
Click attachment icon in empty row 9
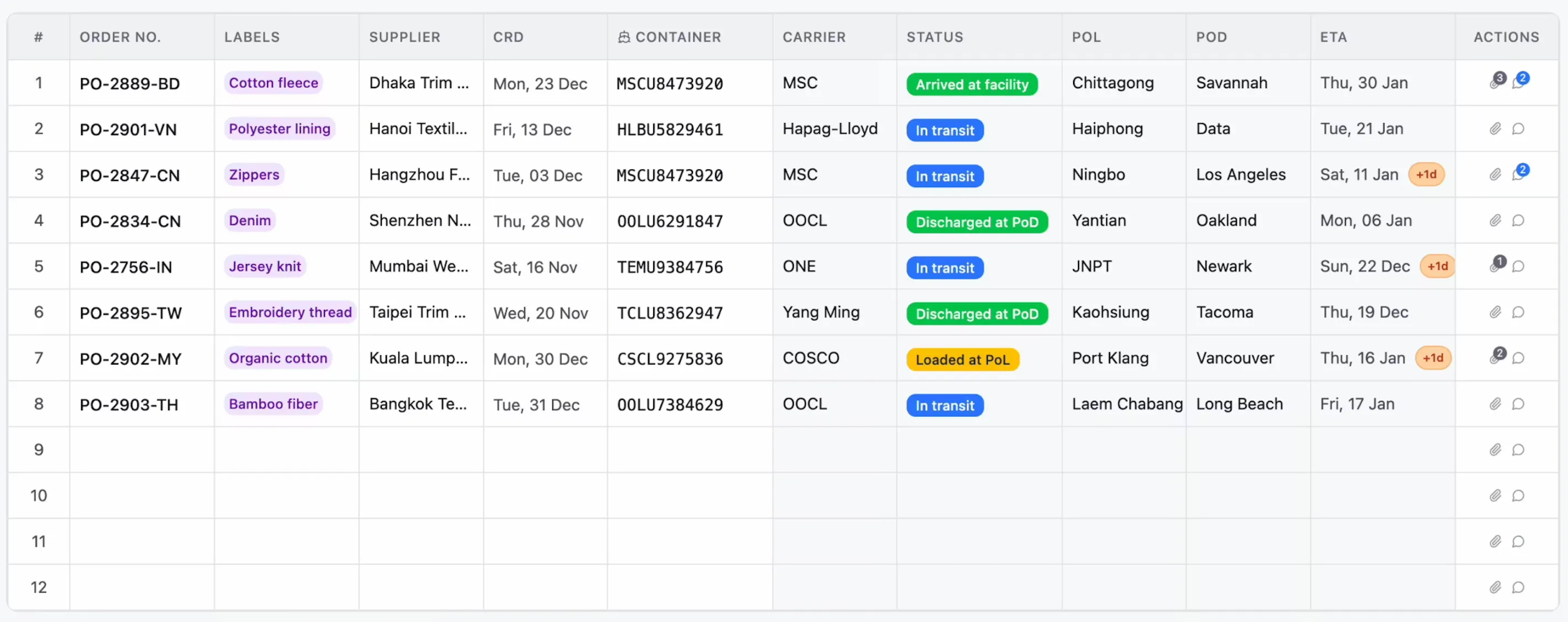pyautogui.click(x=1495, y=450)
